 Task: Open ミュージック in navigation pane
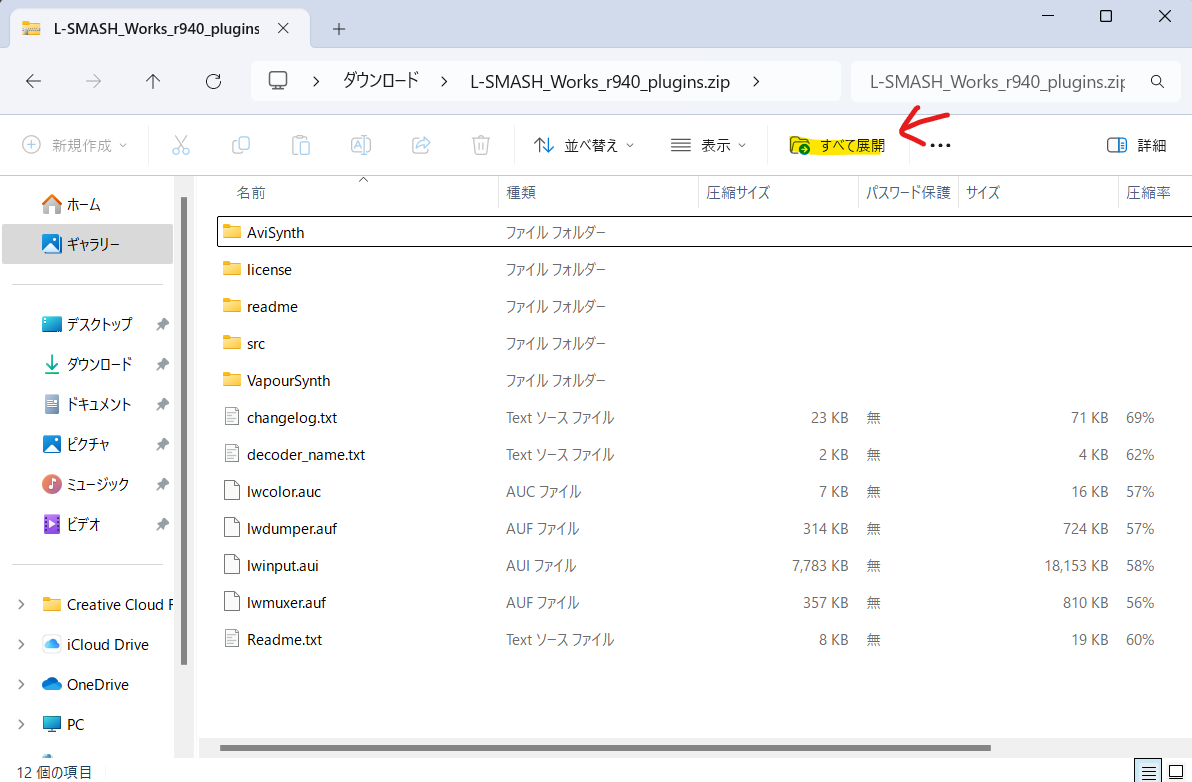(87, 484)
